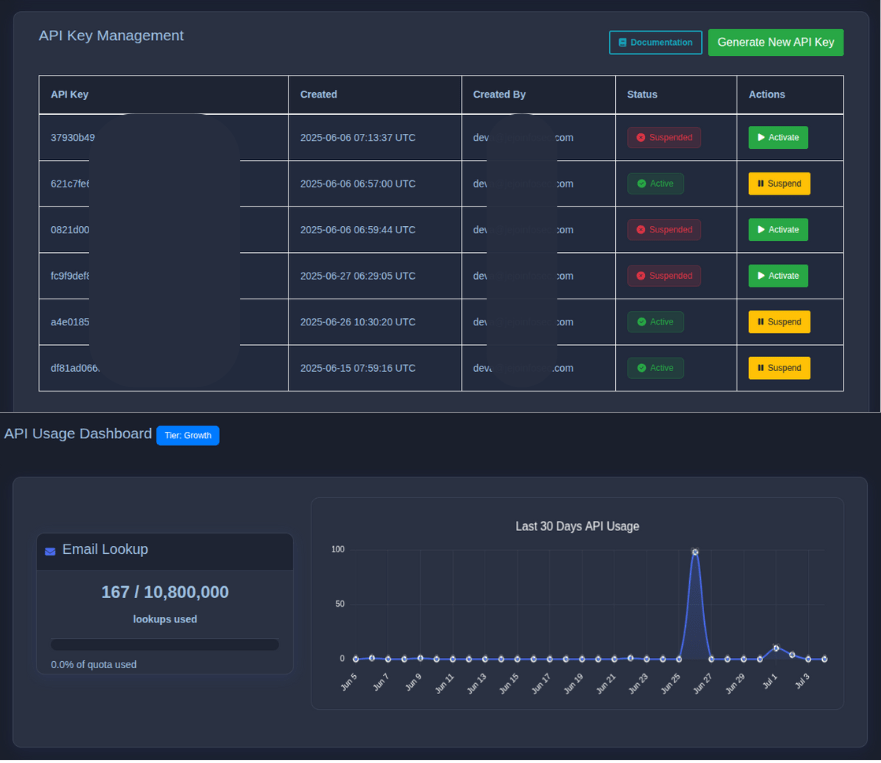The height and width of the screenshot is (763, 881).
Task: Click the Email Lookup quota progress bar
Action: click(165, 645)
